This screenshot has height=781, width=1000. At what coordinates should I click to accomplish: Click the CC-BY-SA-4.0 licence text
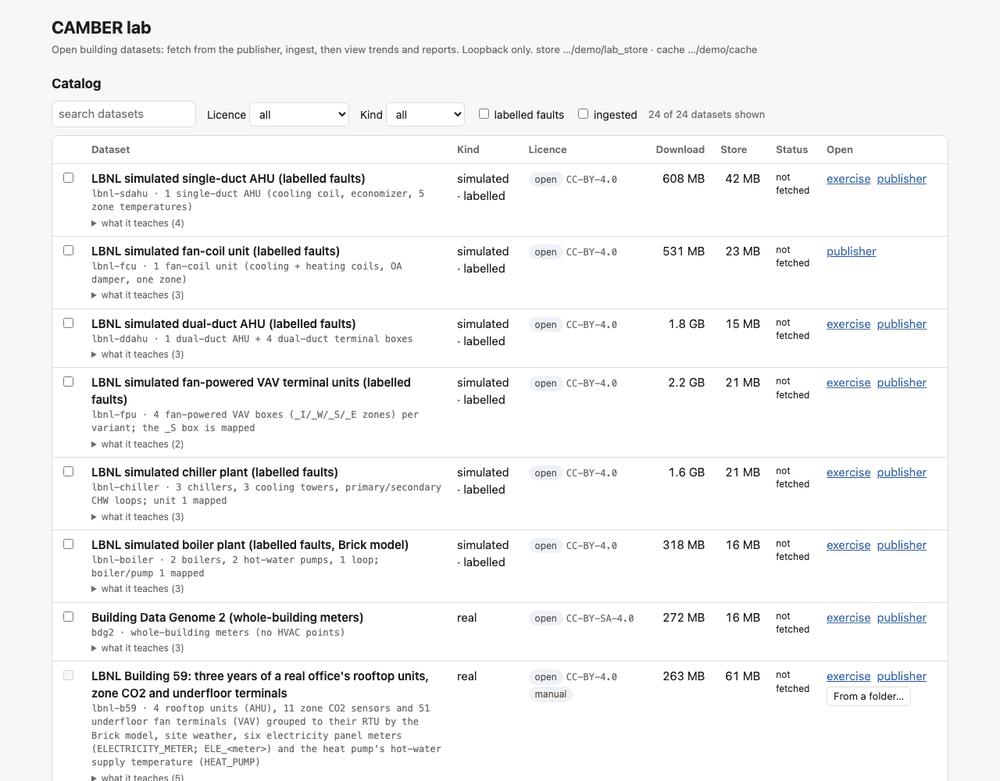(x=600, y=618)
